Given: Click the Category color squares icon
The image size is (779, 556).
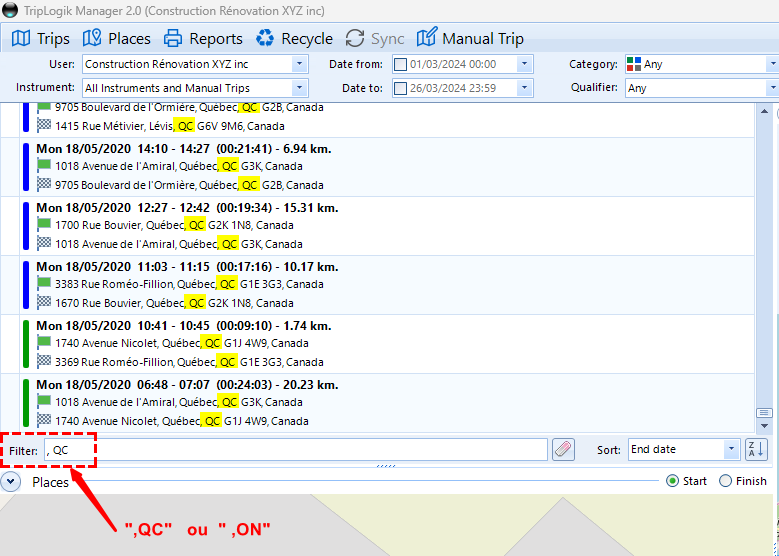Looking at the screenshot, I should (x=634, y=64).
